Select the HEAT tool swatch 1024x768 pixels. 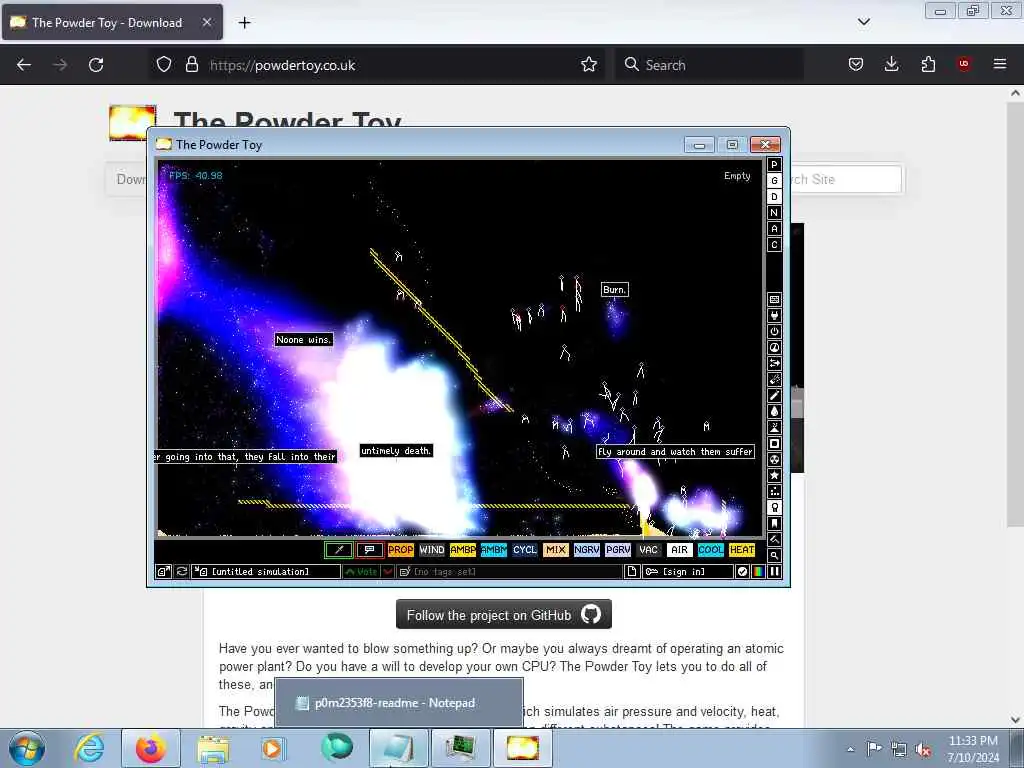pos(742,550)
